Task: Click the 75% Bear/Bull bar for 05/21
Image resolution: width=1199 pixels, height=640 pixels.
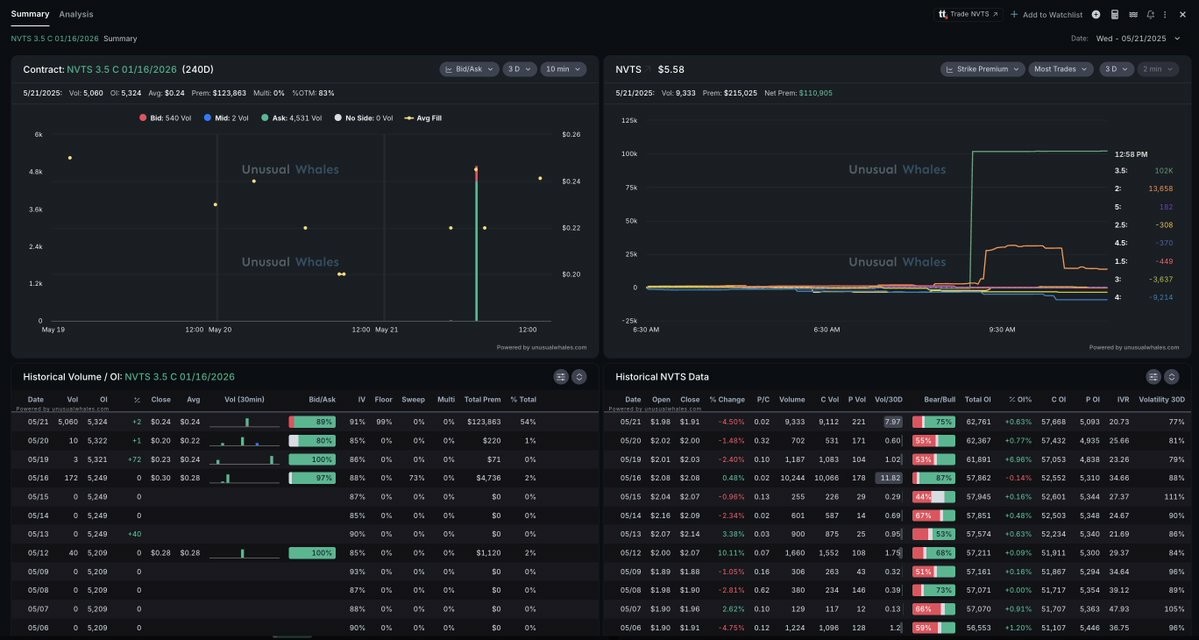Action: click(x=934, y=422)
